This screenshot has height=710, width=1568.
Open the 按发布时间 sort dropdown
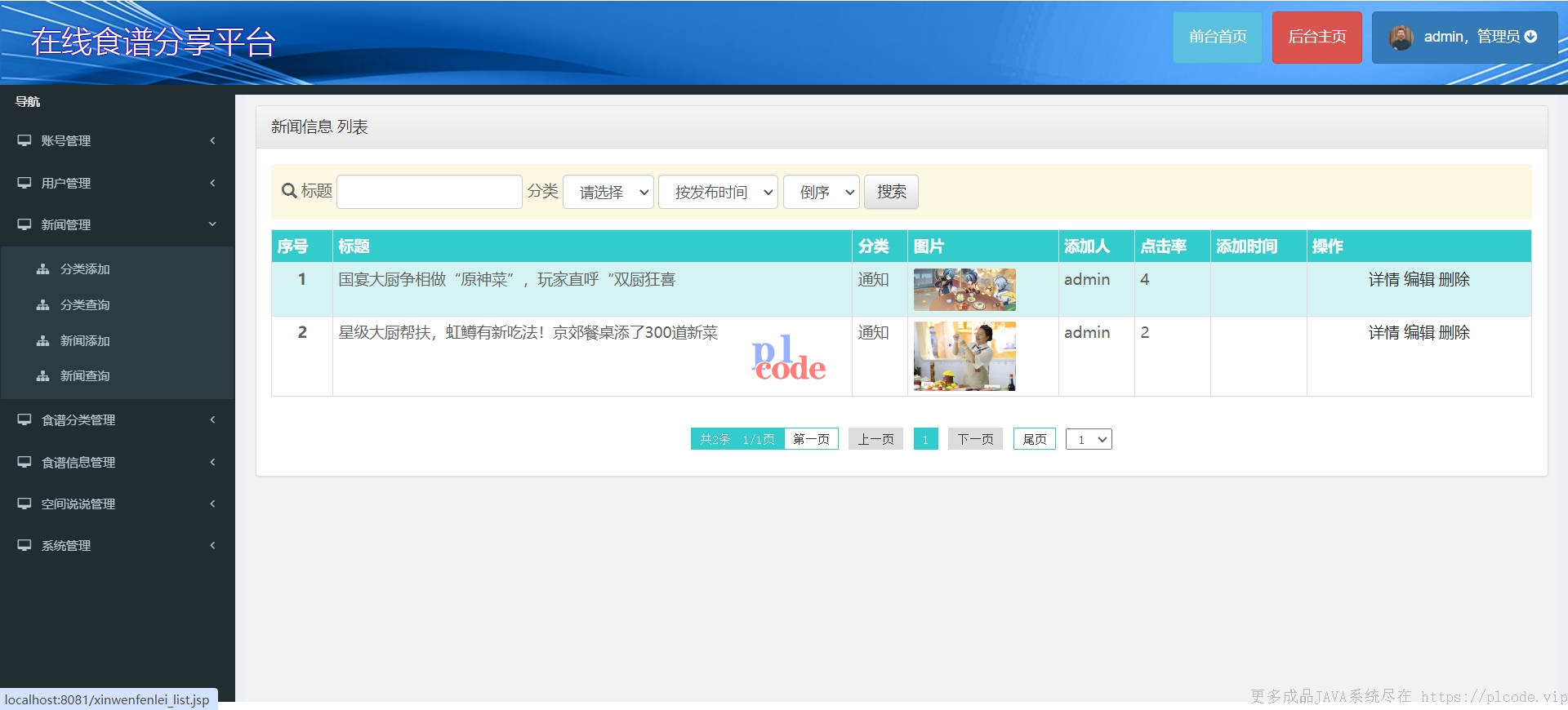click(x=718, y=192)
